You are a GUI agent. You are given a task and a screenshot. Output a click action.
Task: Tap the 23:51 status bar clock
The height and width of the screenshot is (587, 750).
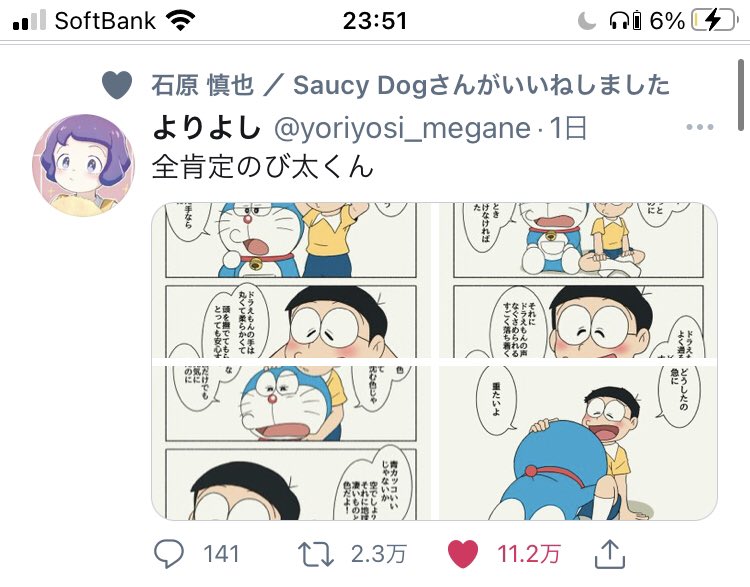(x=376, y=20)
